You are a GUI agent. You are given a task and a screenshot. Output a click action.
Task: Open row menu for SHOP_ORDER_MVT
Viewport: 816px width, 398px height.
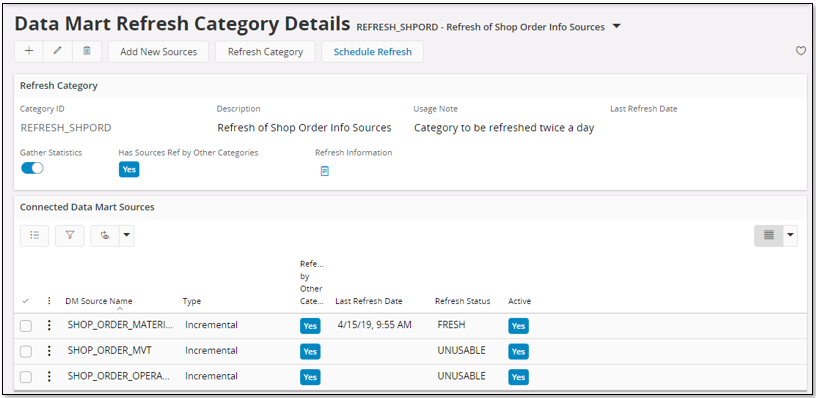pos(49,351)
